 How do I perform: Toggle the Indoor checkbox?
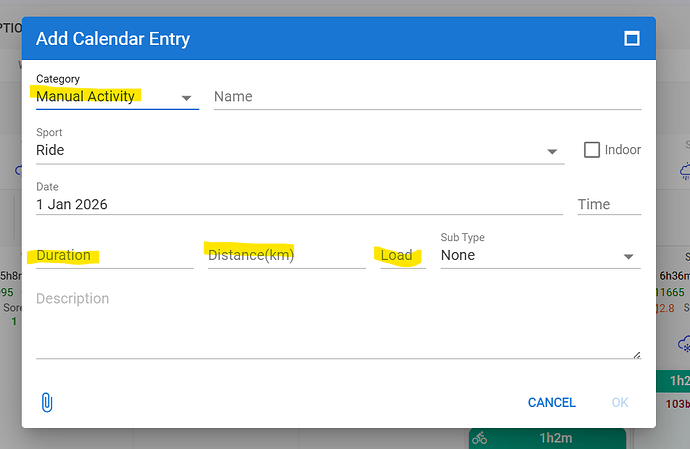(x=592, y=150)
